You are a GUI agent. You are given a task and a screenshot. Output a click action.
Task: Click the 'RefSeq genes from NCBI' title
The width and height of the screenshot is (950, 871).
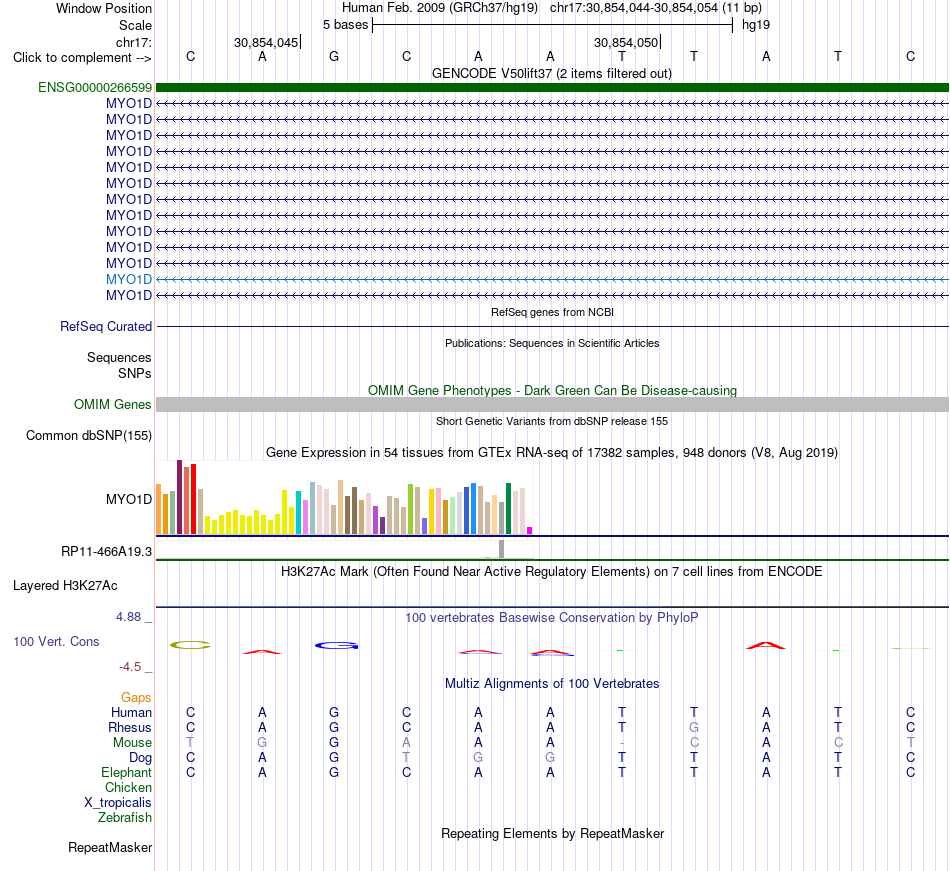coord(552,313)
